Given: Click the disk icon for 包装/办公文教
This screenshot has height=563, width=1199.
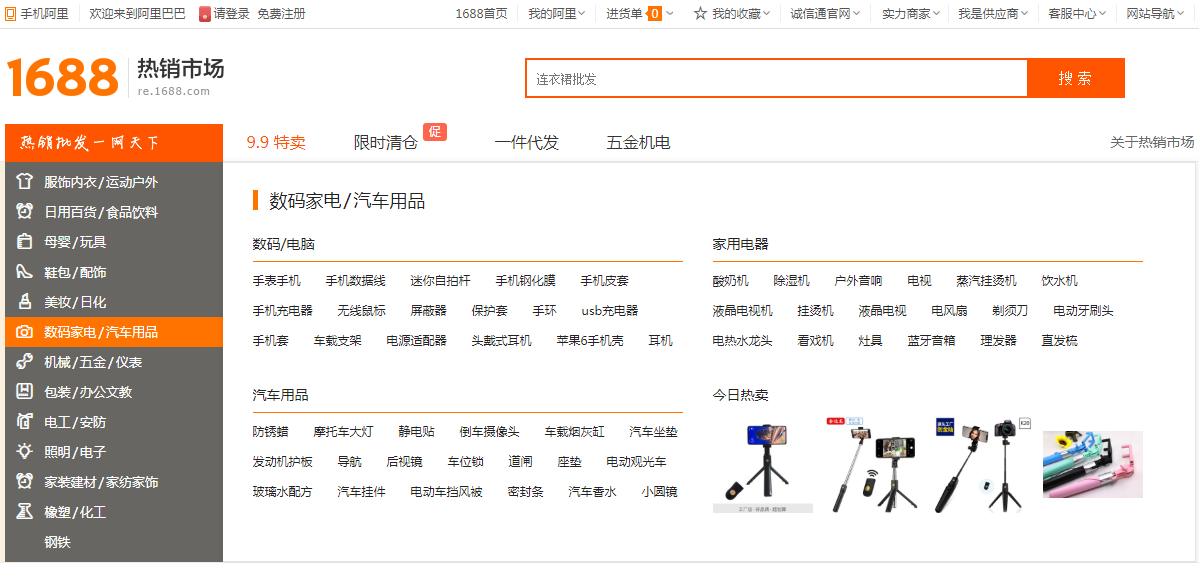Looking at the screenshot, I should pos(24,392).
